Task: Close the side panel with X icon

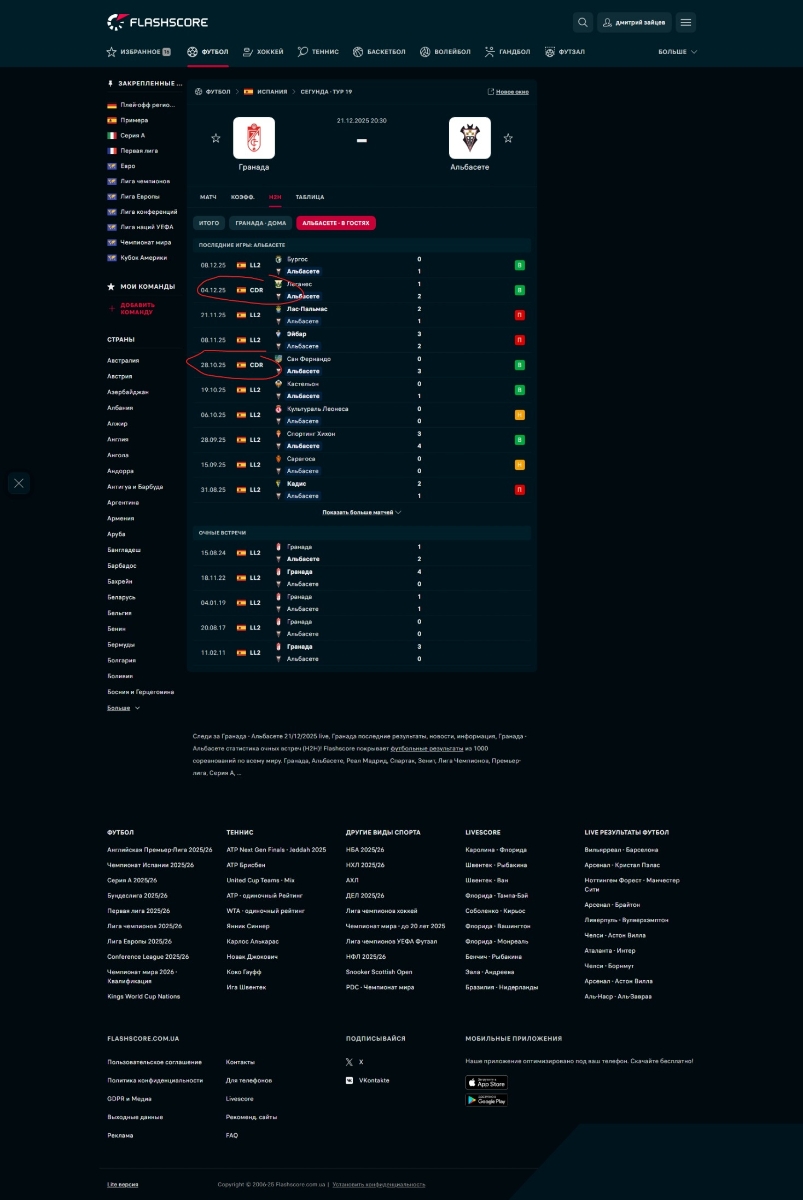Action: (x=19, y=483)
